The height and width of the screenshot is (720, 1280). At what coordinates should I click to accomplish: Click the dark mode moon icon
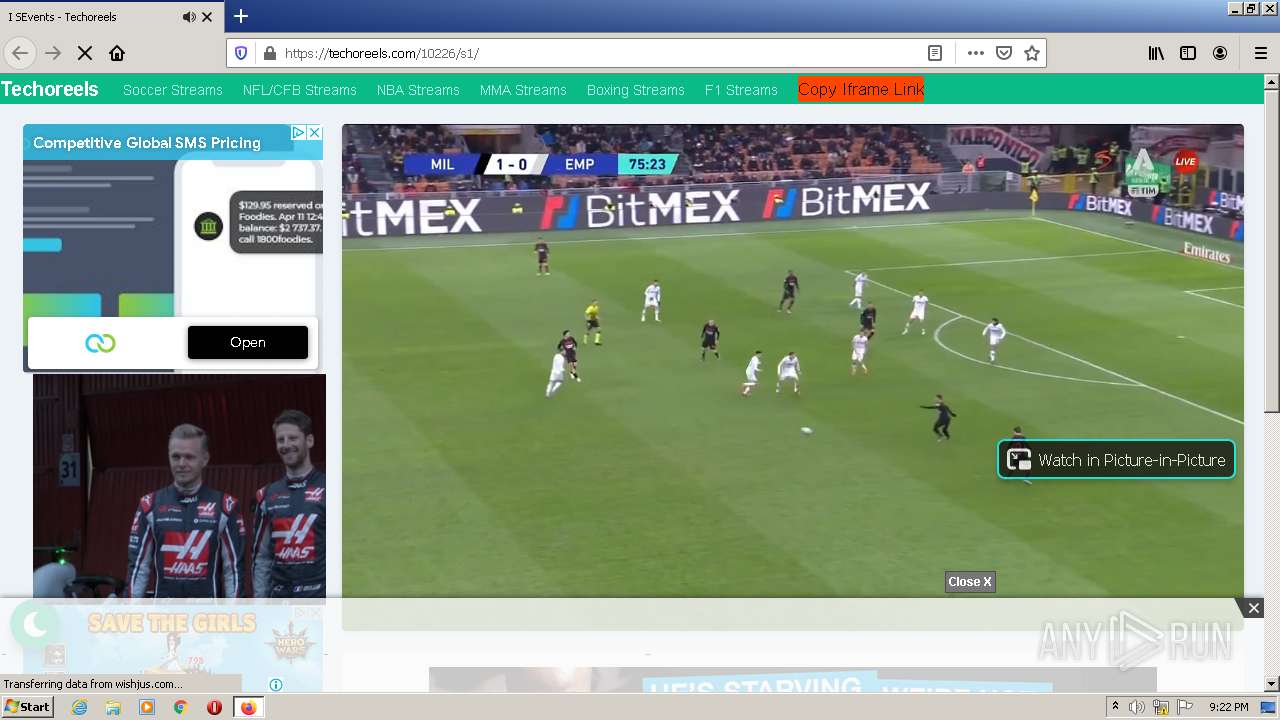pyautogui.click(x=35, y=625)
